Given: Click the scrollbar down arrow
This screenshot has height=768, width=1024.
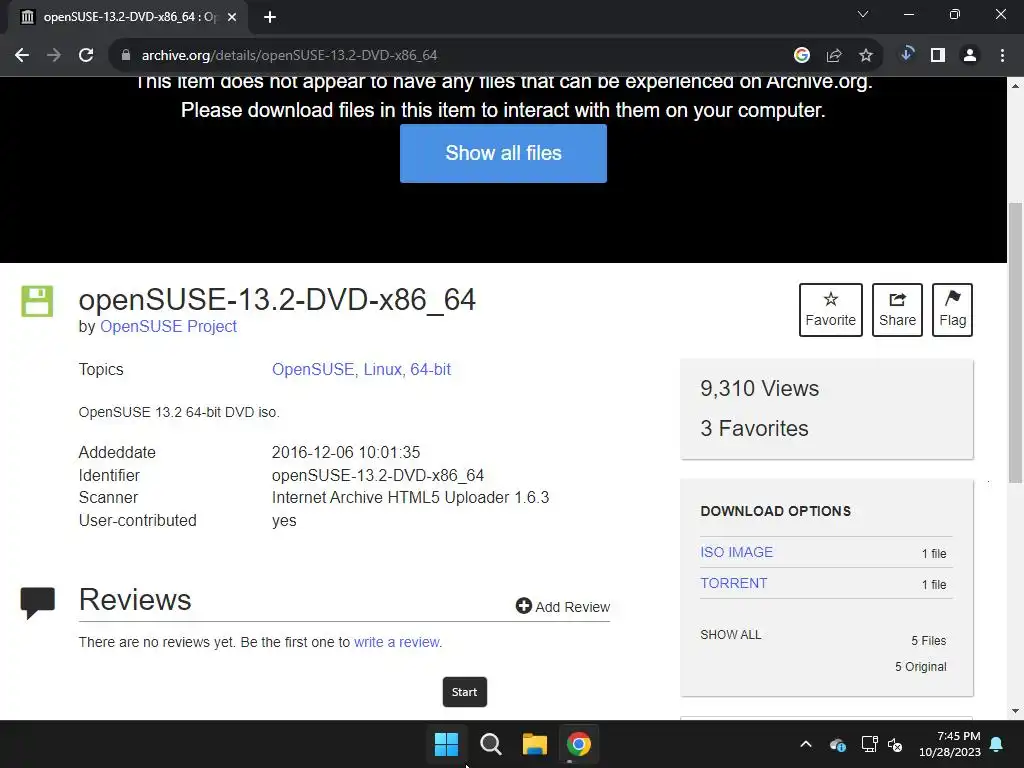Looking at the screenshot, I should click(1015, 711).
